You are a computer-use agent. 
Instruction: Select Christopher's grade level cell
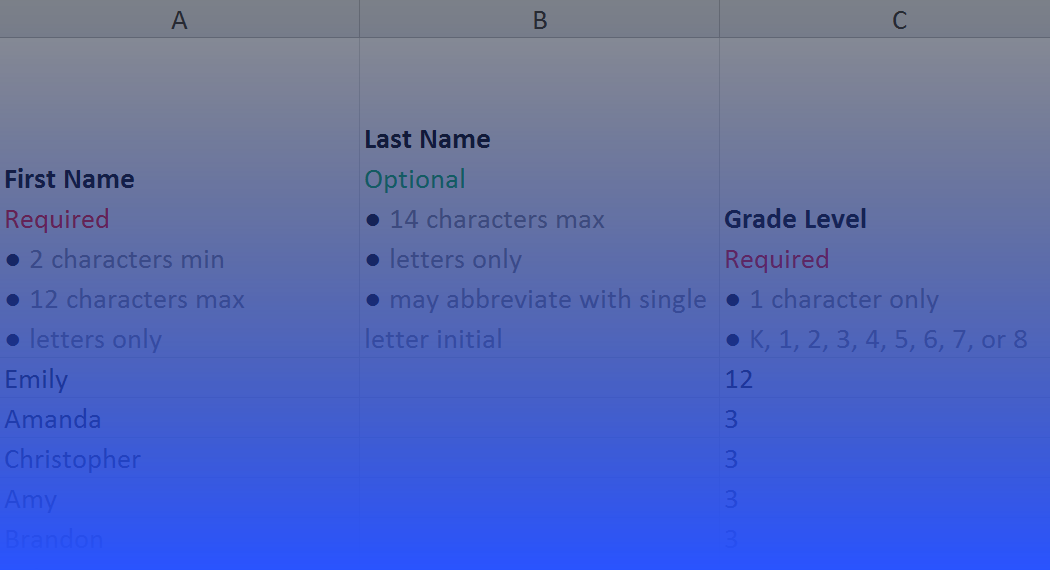click(885, 459)
